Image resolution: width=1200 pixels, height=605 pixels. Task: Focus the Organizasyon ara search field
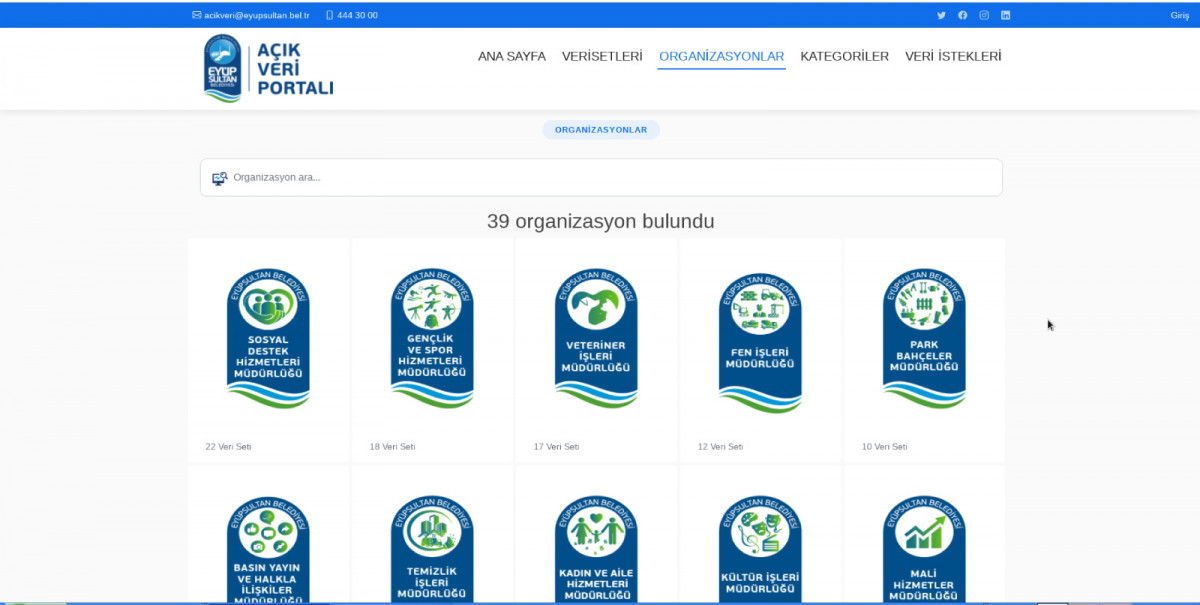tap(601, 178)
